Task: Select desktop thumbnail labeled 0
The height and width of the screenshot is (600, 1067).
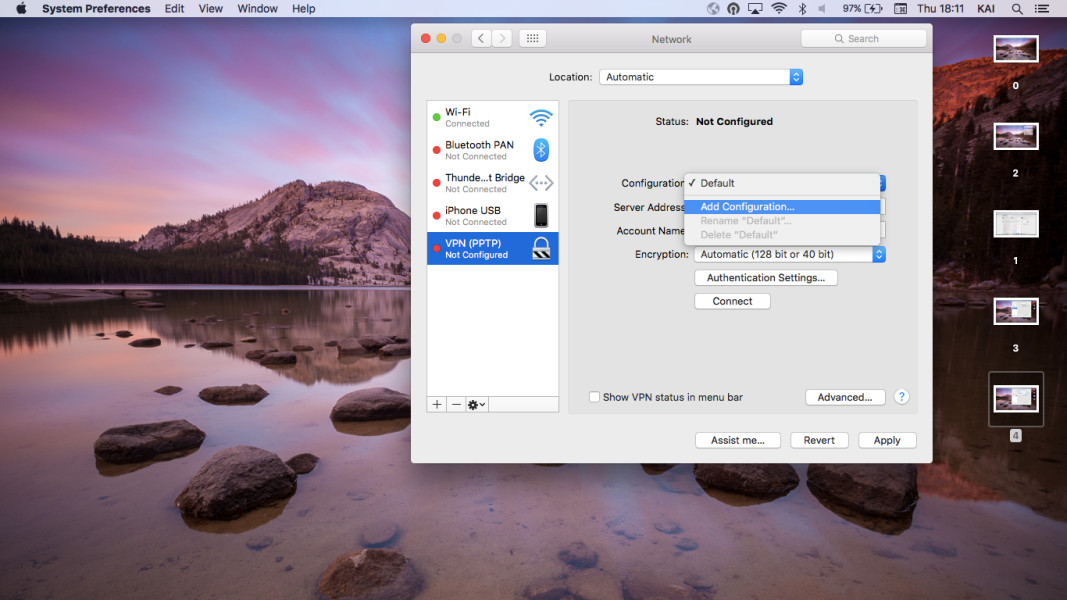Action: 1015,49
